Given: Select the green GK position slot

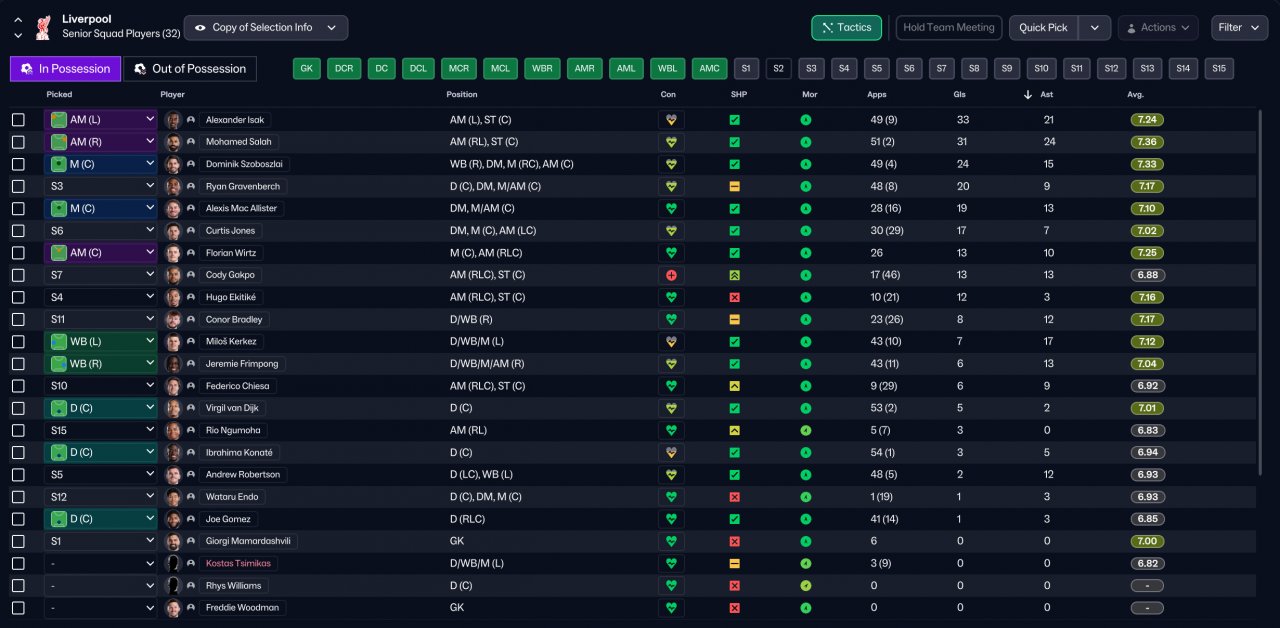Looking at the screenshot, I should pos(307,69).
